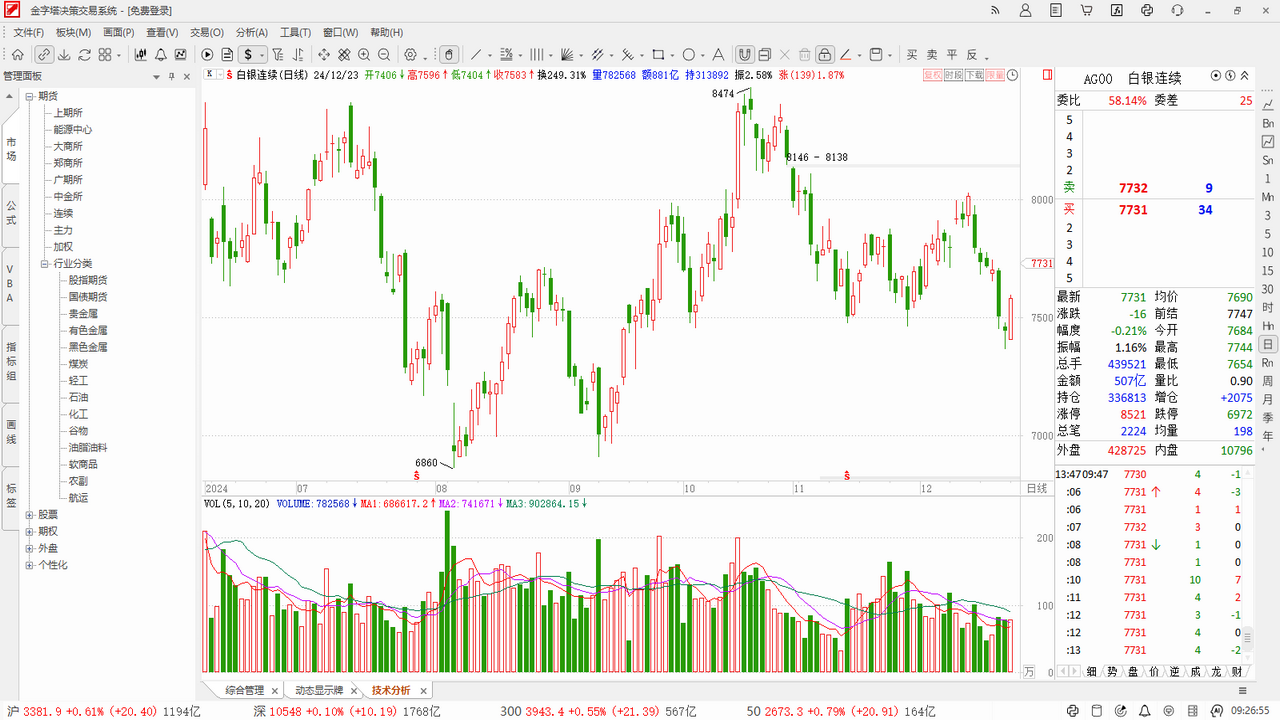Toggle the 复权 price adjustment button
Image resolution: width=1280 pixels, height=720 pixels.
[932, 75]
